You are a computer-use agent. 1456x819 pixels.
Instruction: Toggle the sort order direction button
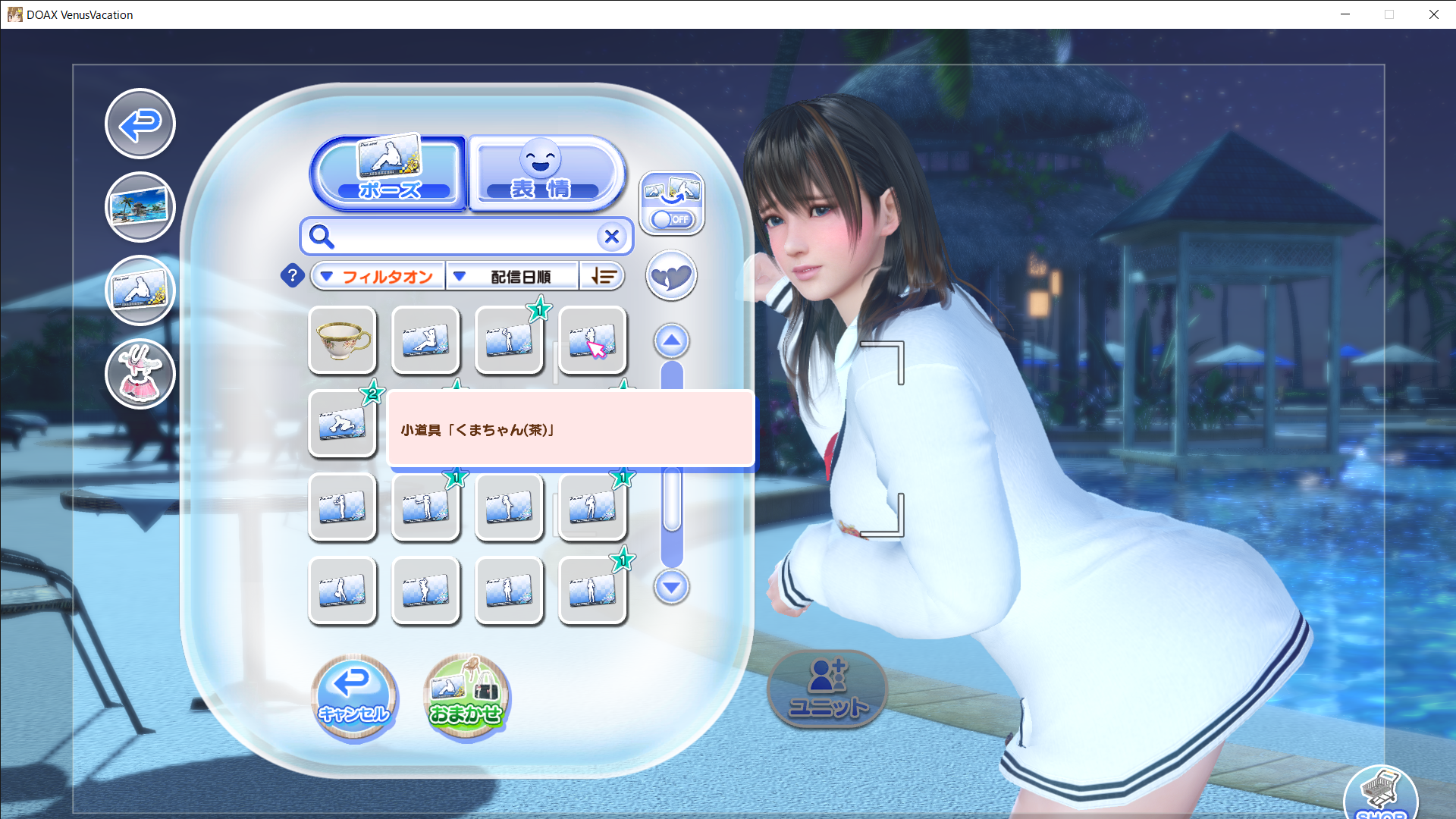[x=603, y=276]
